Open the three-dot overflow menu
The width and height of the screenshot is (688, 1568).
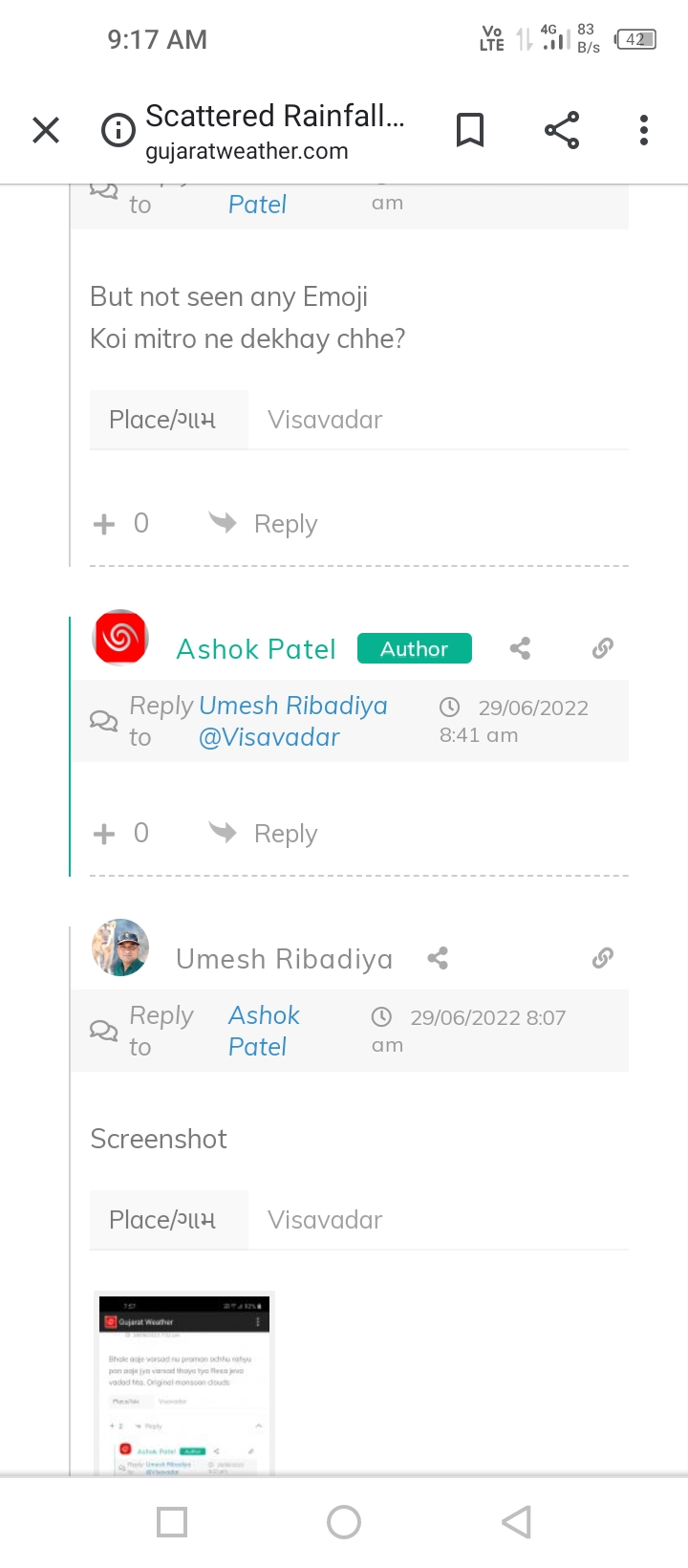[x=644, y=130]
